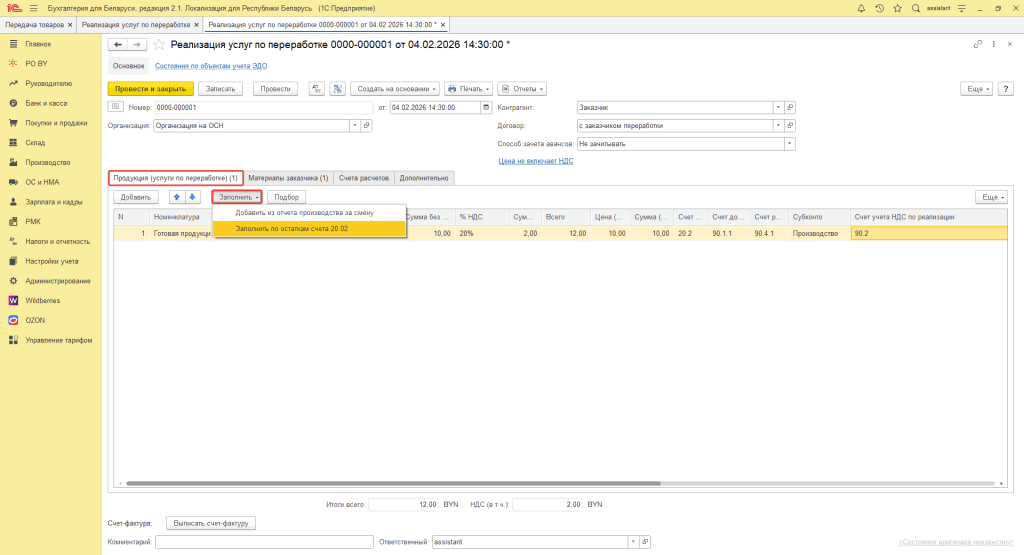The height and width of the screenshot is (555, 1024).
Task: Open calendar picker for date field
Action: pos(486,107)
